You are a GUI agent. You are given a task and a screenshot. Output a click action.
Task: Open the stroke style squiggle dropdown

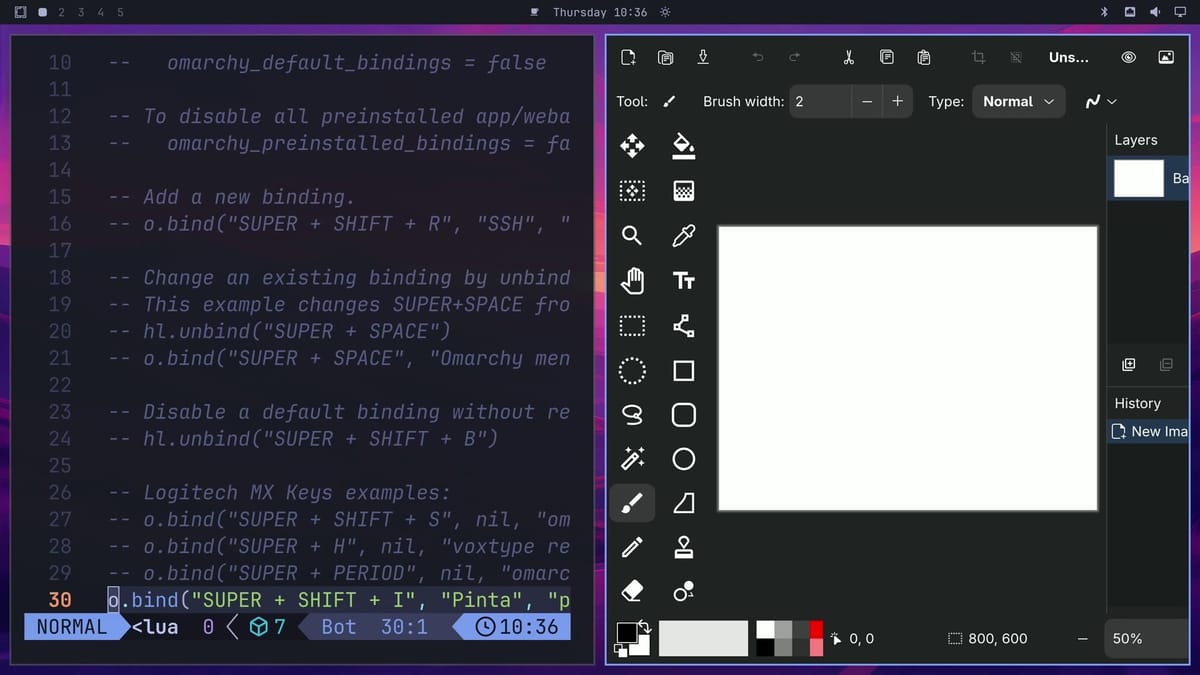pos(1101,101)
